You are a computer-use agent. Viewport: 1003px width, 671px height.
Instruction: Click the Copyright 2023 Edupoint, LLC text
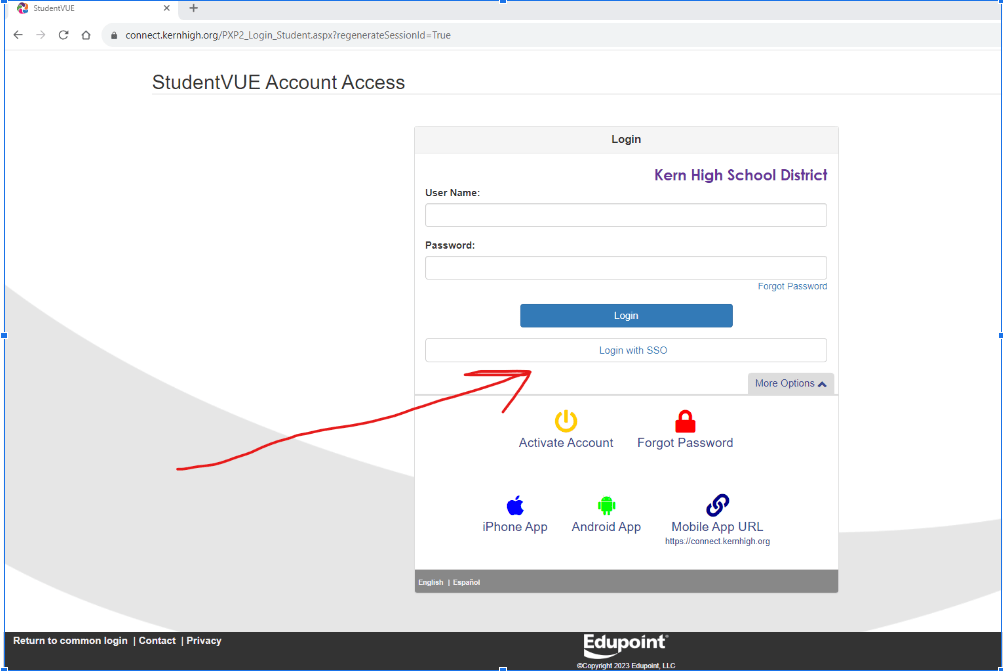point(626,666)
